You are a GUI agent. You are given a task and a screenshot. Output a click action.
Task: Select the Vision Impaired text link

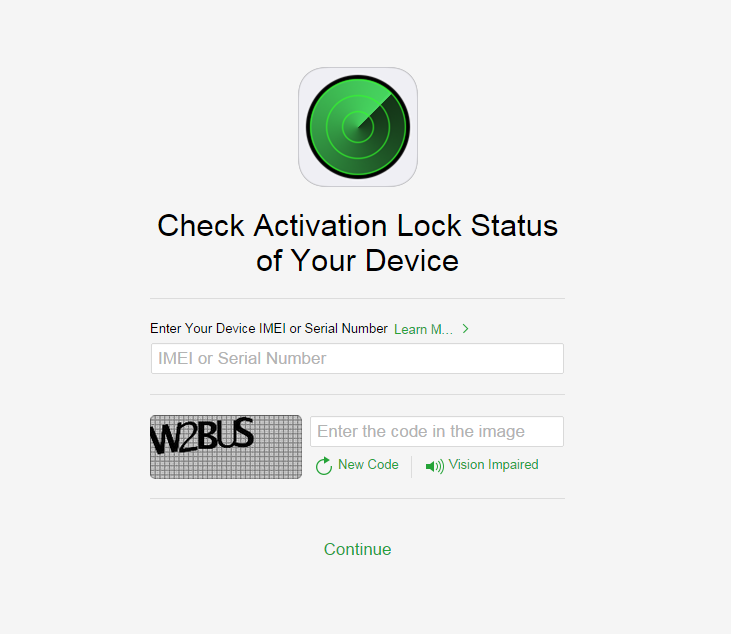pyautogui.click(x=493, y=465)
